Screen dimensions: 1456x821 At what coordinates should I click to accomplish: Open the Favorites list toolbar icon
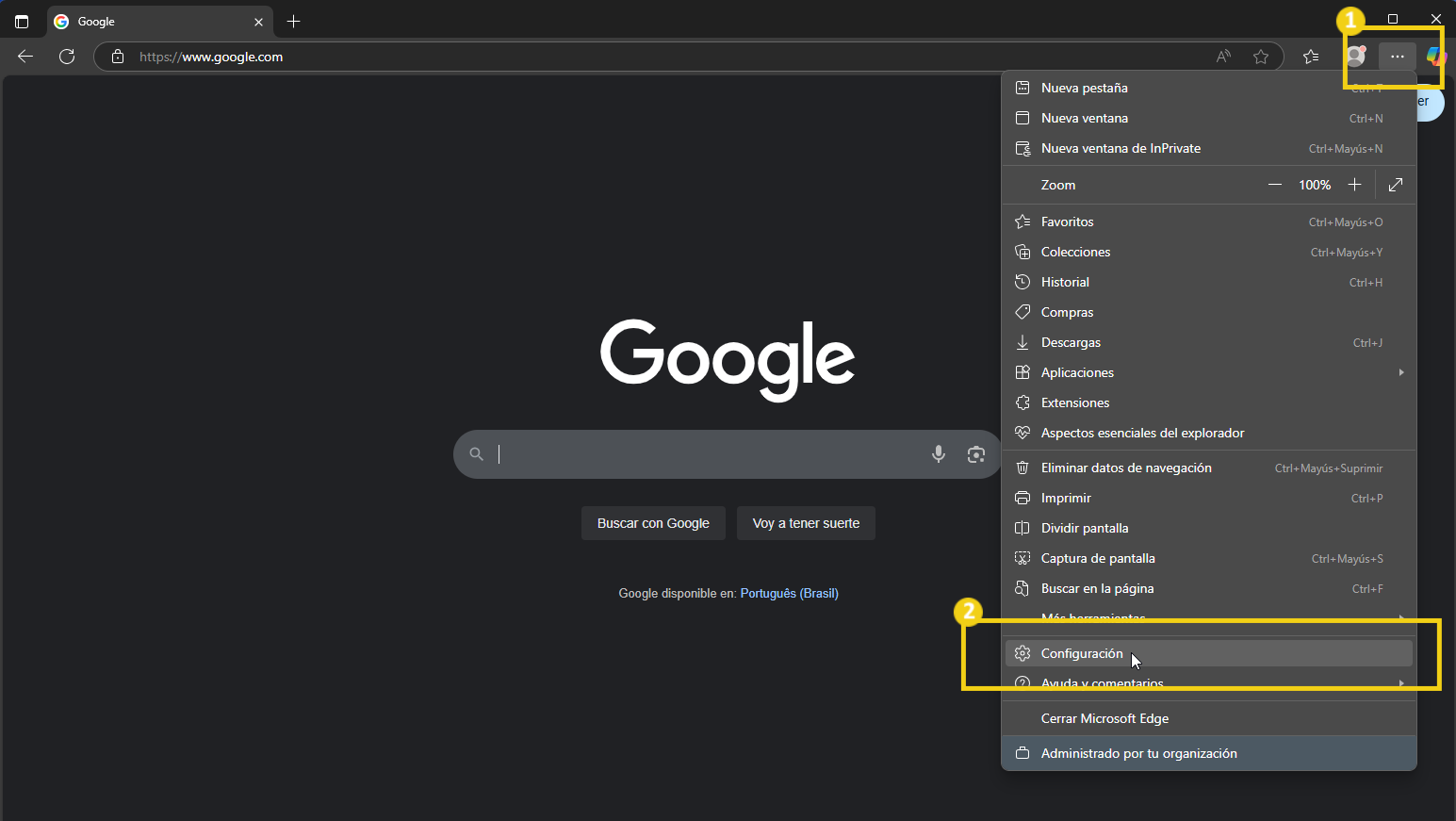pos(1311,57)
